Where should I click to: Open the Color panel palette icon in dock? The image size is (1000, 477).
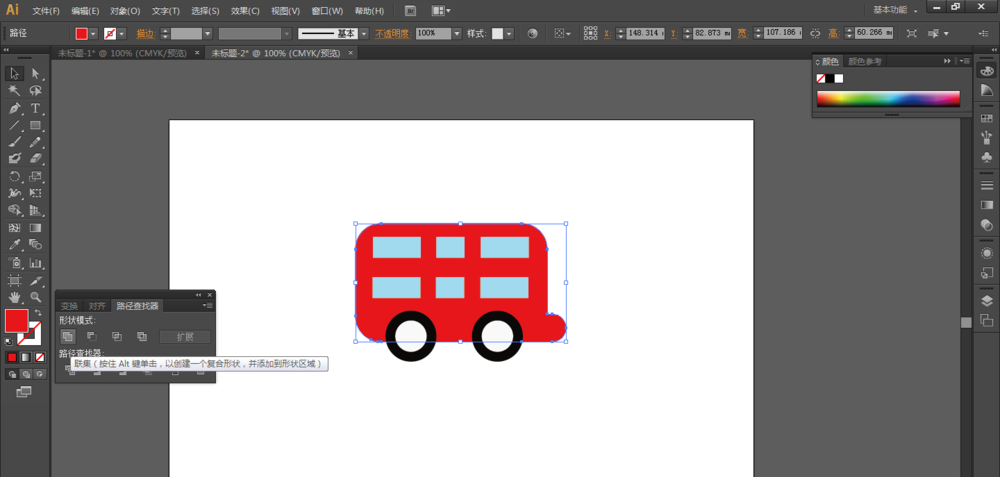tap(986, 70)
